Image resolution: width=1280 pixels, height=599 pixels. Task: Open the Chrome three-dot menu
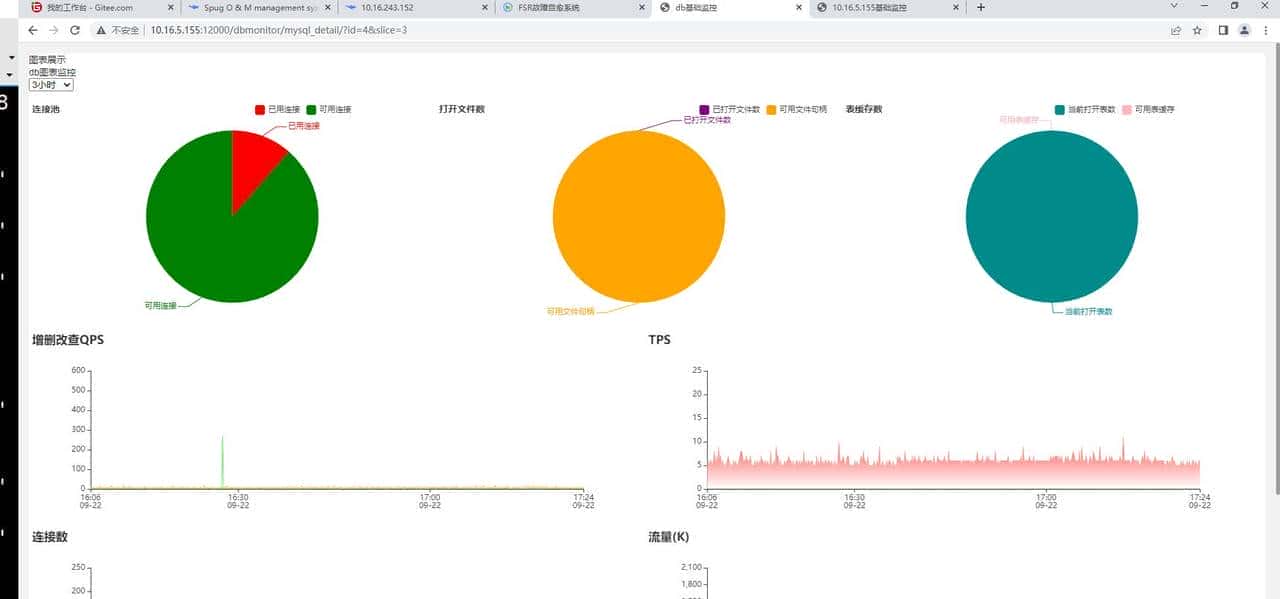(x=1267, y=30)
